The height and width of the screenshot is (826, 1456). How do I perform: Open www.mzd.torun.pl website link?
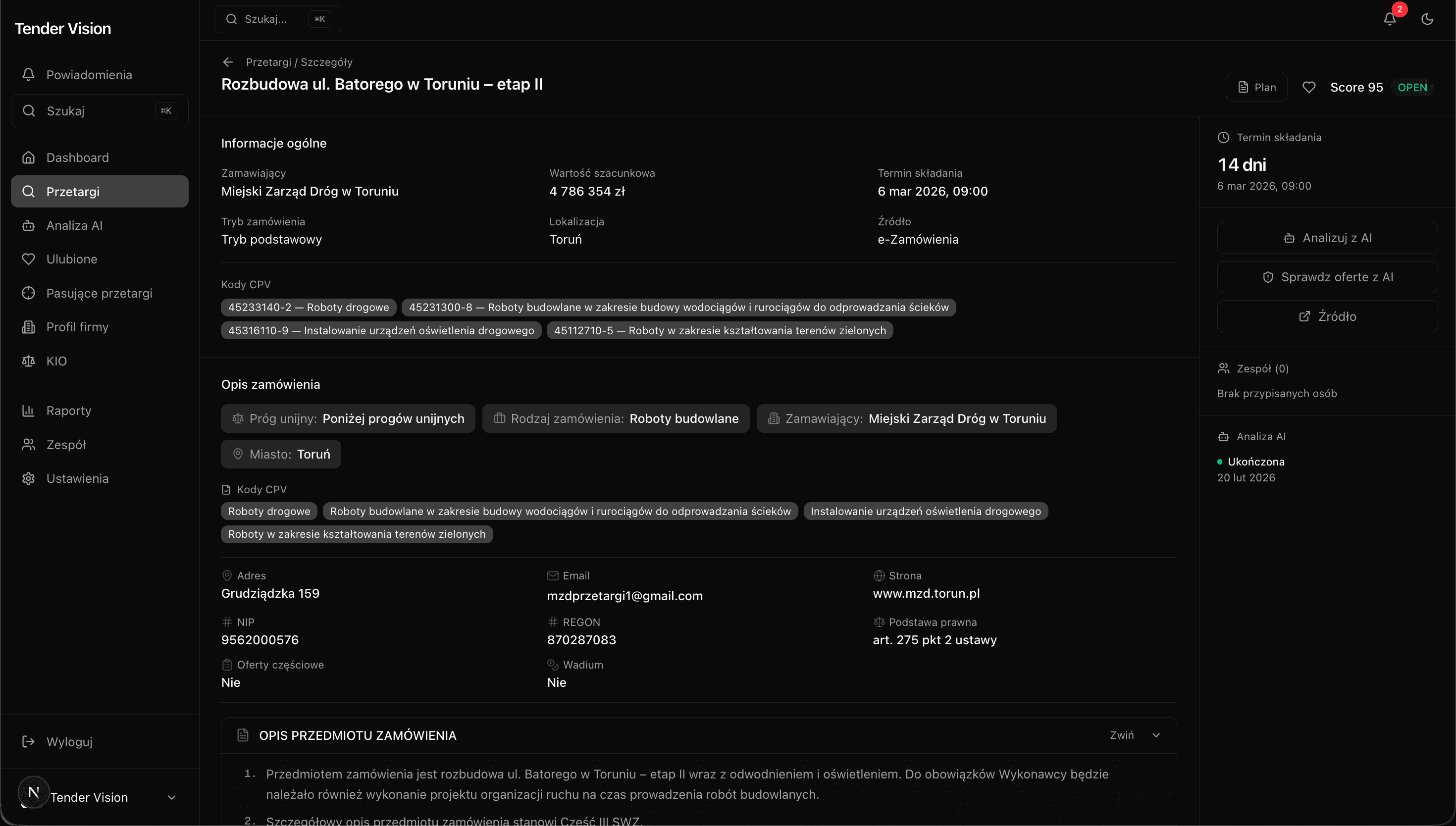pos(926,593)
